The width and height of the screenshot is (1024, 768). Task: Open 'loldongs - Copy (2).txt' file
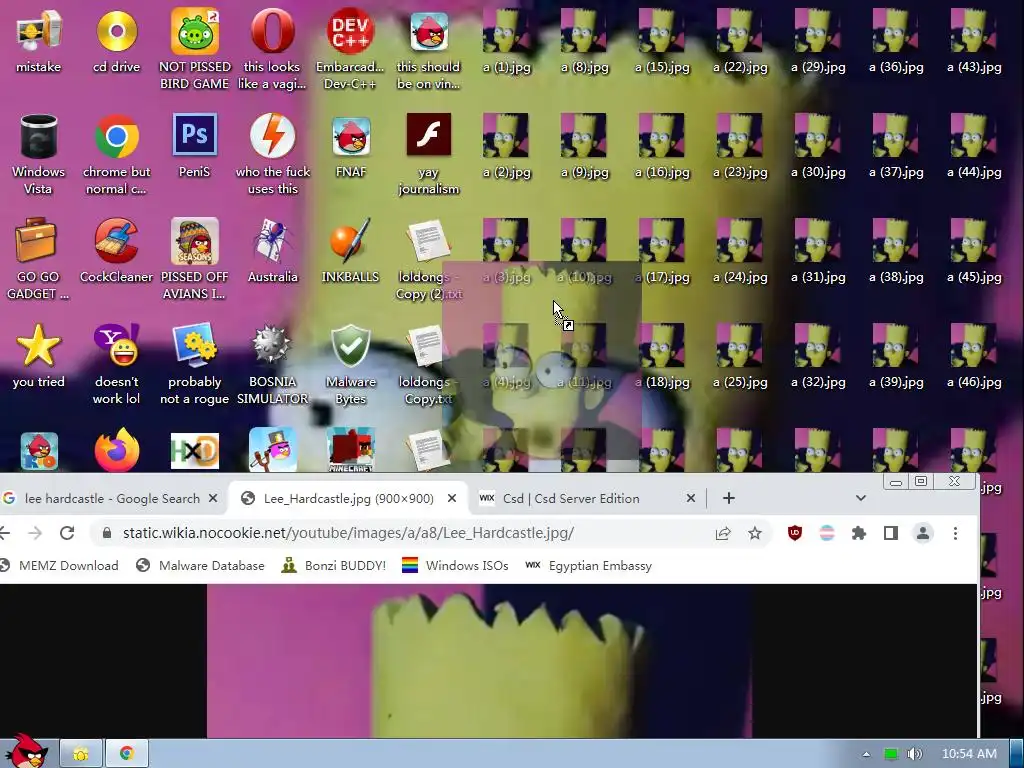[428, 259]
